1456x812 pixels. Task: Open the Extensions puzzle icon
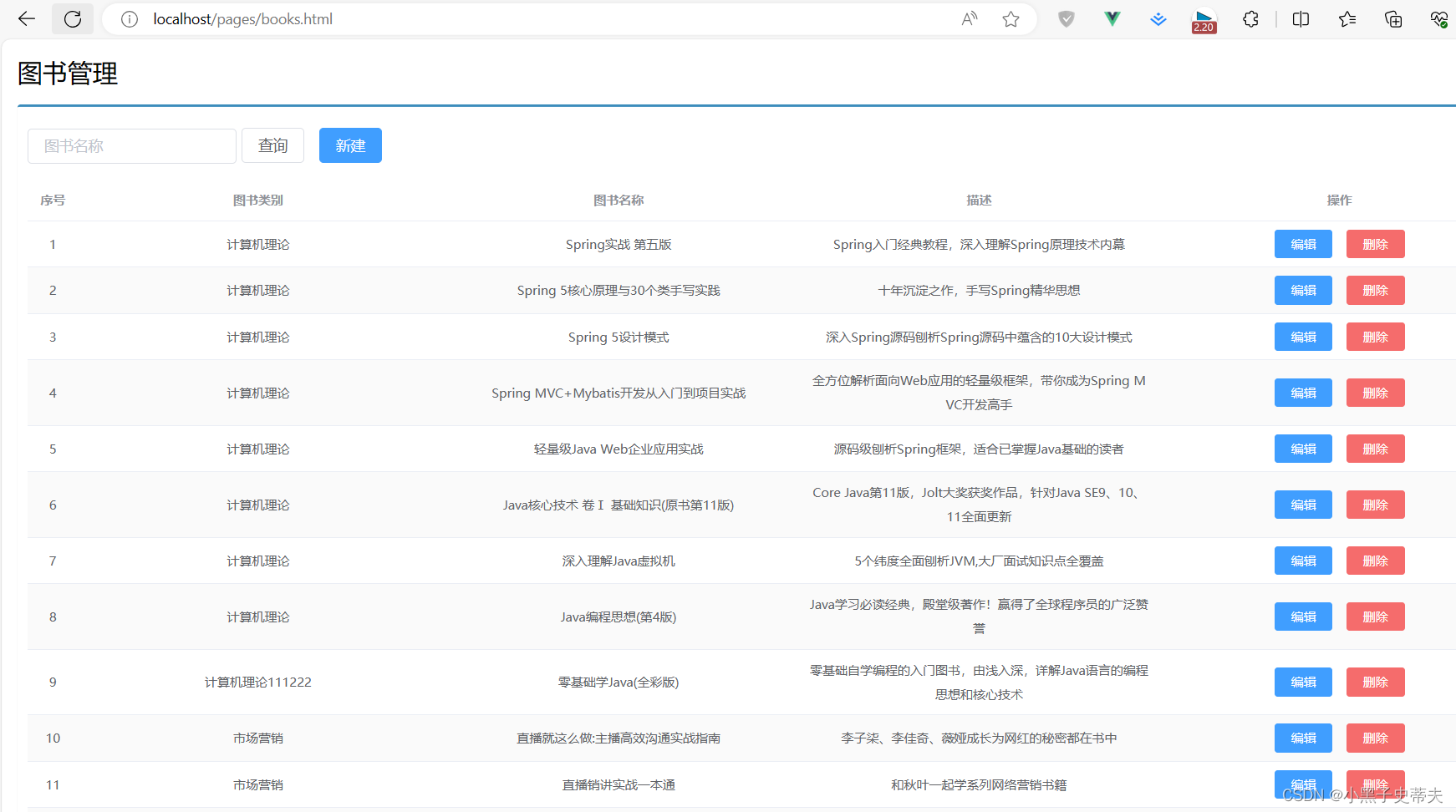(1250, 19)
